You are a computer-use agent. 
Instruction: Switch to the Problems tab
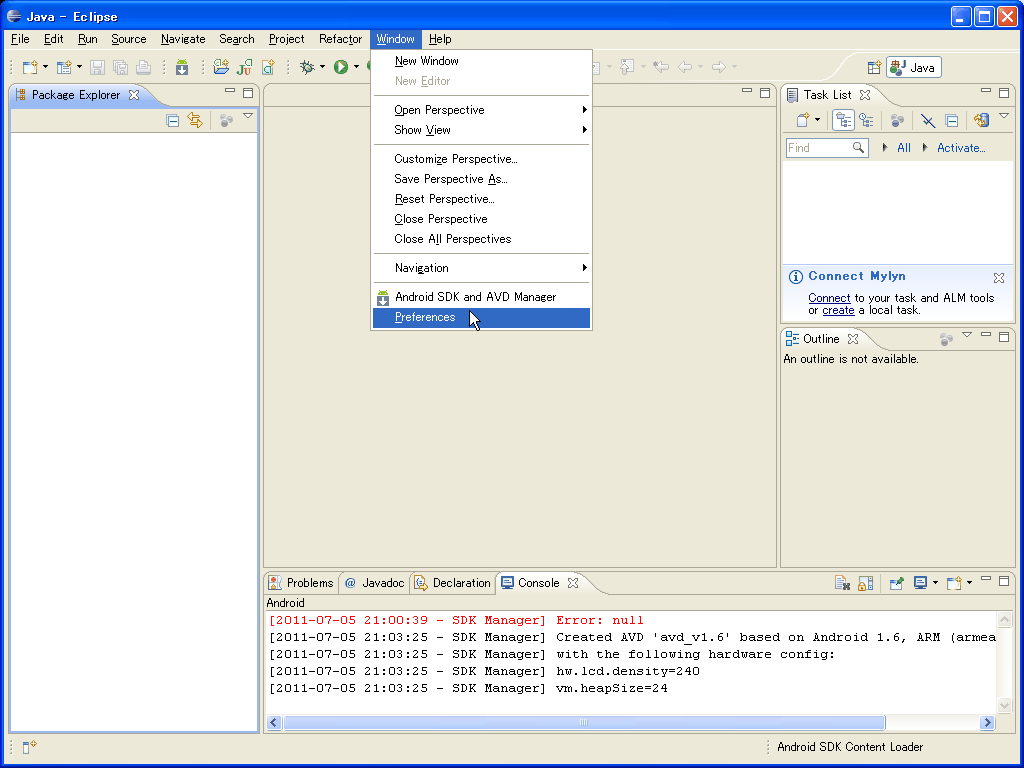pyautogui.click(x=302, y=583)
